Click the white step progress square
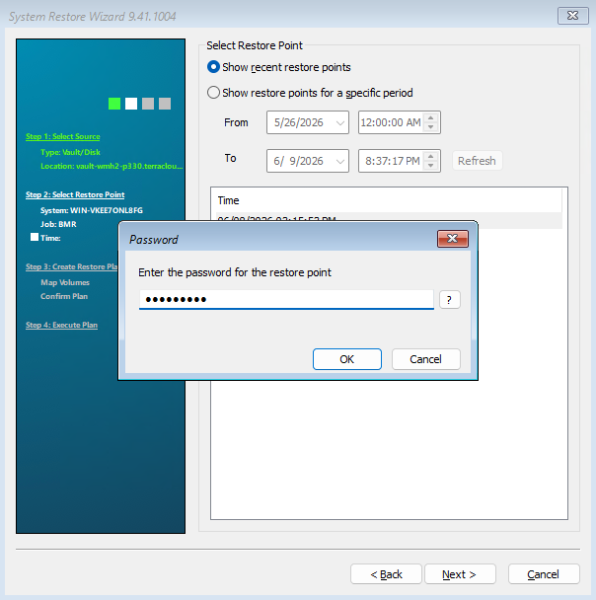Screen dimensions: 596x600 pos(131,104)
